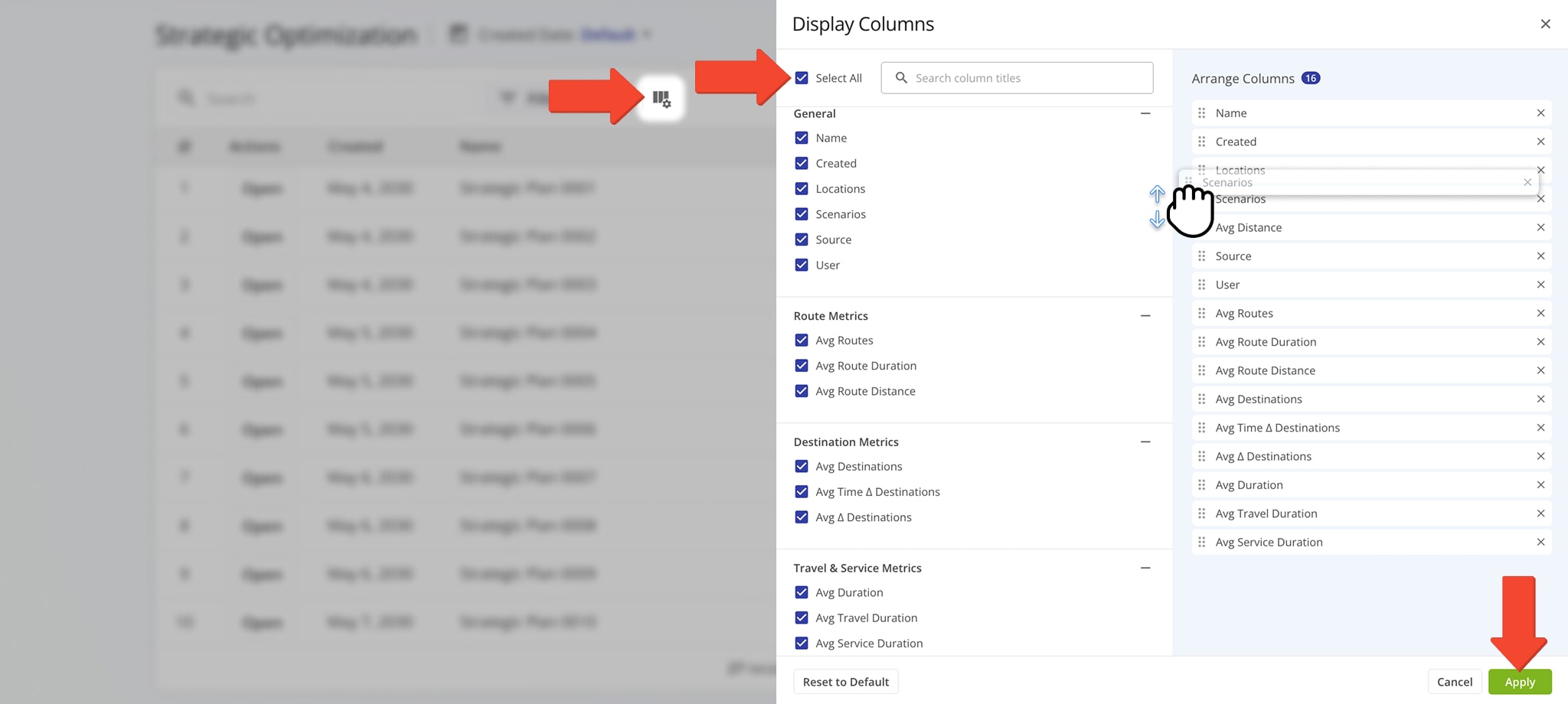1568x704 pixels.
Task: Uncheck the Avg Route Distance checkbox
Action: 802,391
